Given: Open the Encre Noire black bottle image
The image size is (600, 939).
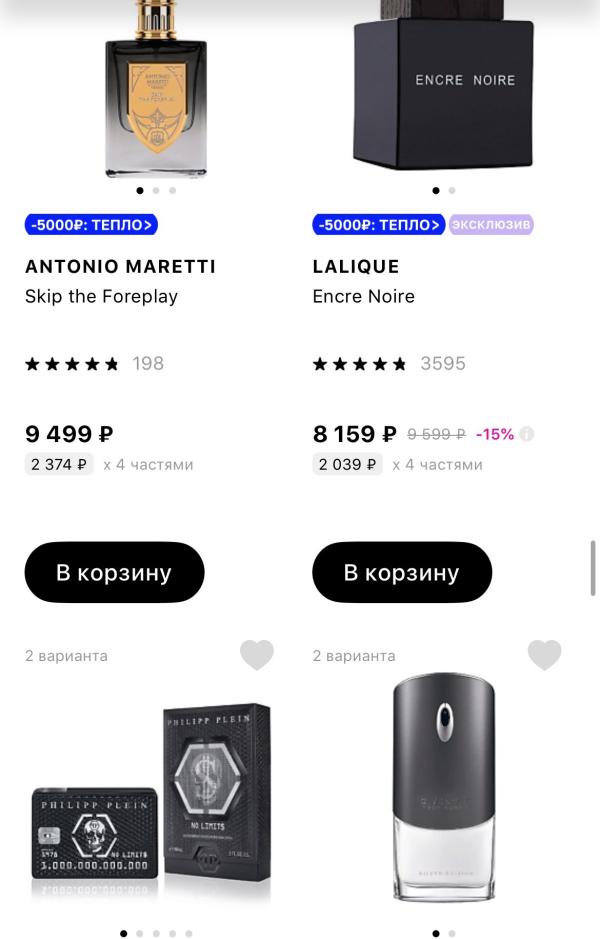Looking at the screenshot, I should click(x=444, y=85).
